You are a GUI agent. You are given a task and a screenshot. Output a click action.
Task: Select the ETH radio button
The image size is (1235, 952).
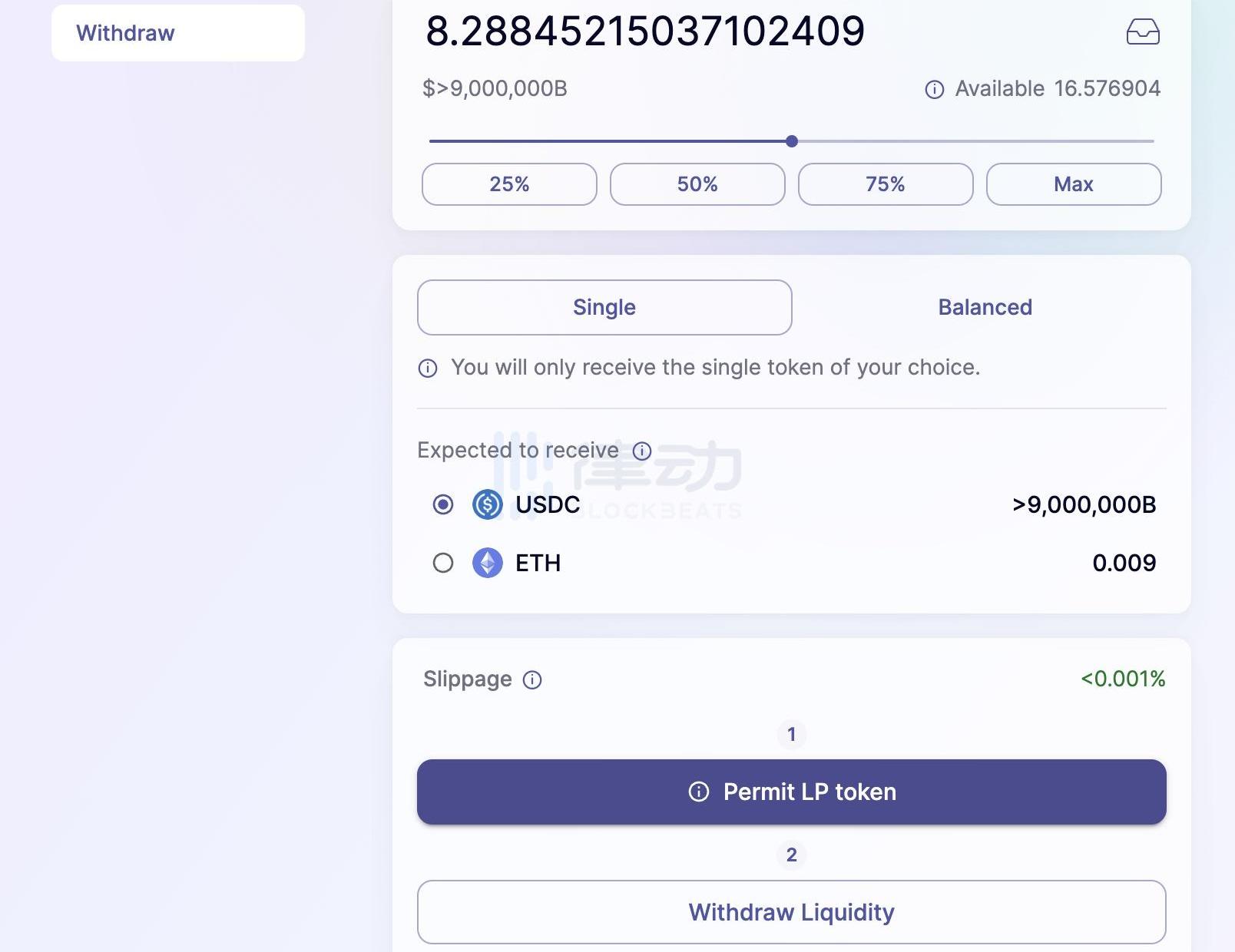[x=443, y=564]
